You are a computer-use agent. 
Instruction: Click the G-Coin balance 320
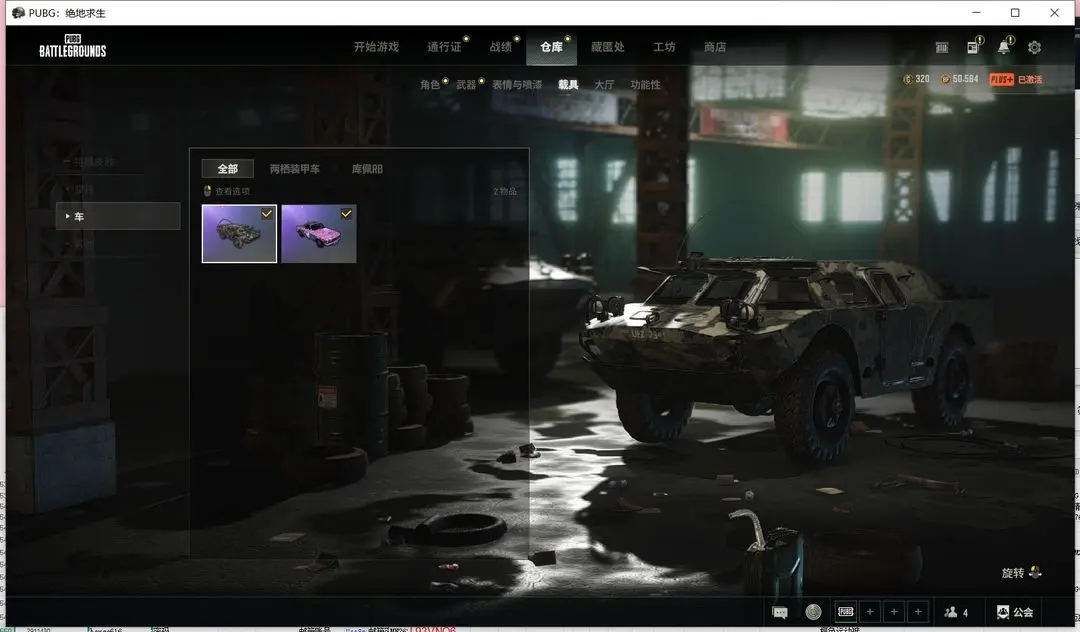point(916,79)
